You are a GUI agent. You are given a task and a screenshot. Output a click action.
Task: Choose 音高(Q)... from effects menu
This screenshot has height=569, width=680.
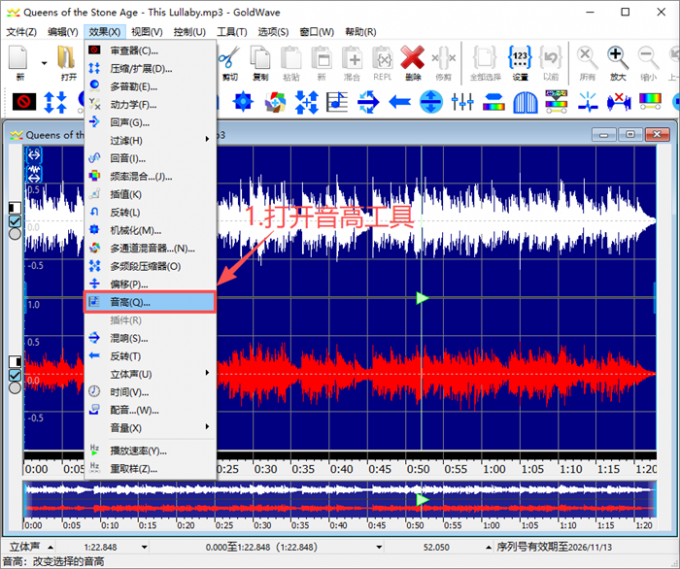click(x=150, y=302)
